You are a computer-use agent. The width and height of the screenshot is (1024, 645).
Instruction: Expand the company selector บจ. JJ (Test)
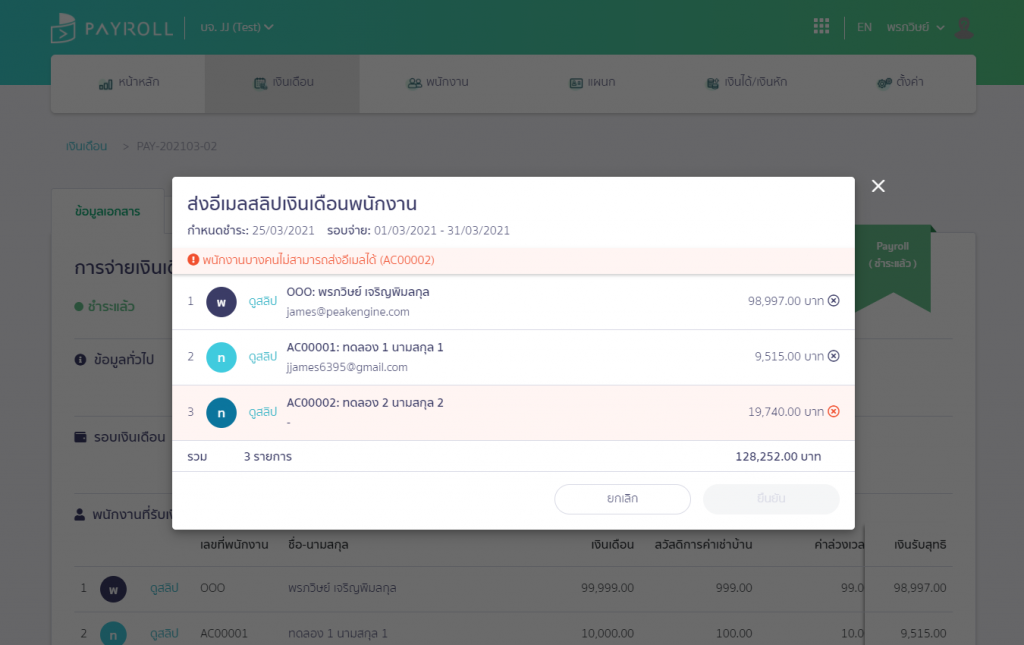click(x=236, y=27)
